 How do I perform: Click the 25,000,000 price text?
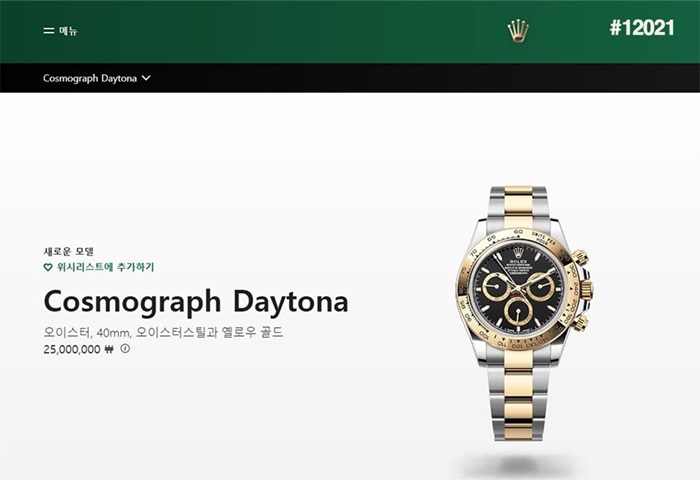pos(72,349)
